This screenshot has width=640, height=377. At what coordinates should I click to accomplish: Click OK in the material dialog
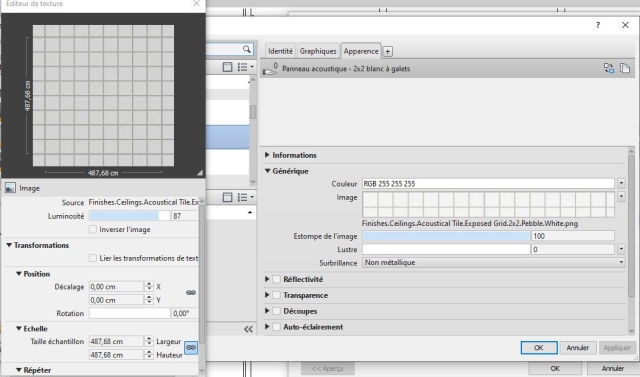(539, 348)
